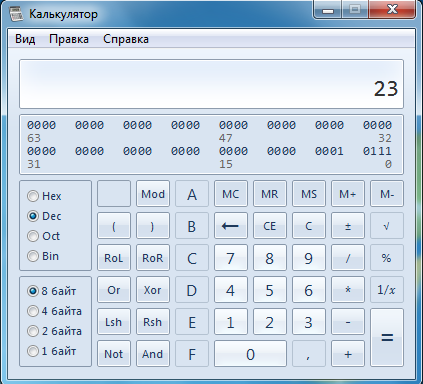Click the Not bitwise button
This screenshot has height=384, width=423.
(x=114, y=354)
